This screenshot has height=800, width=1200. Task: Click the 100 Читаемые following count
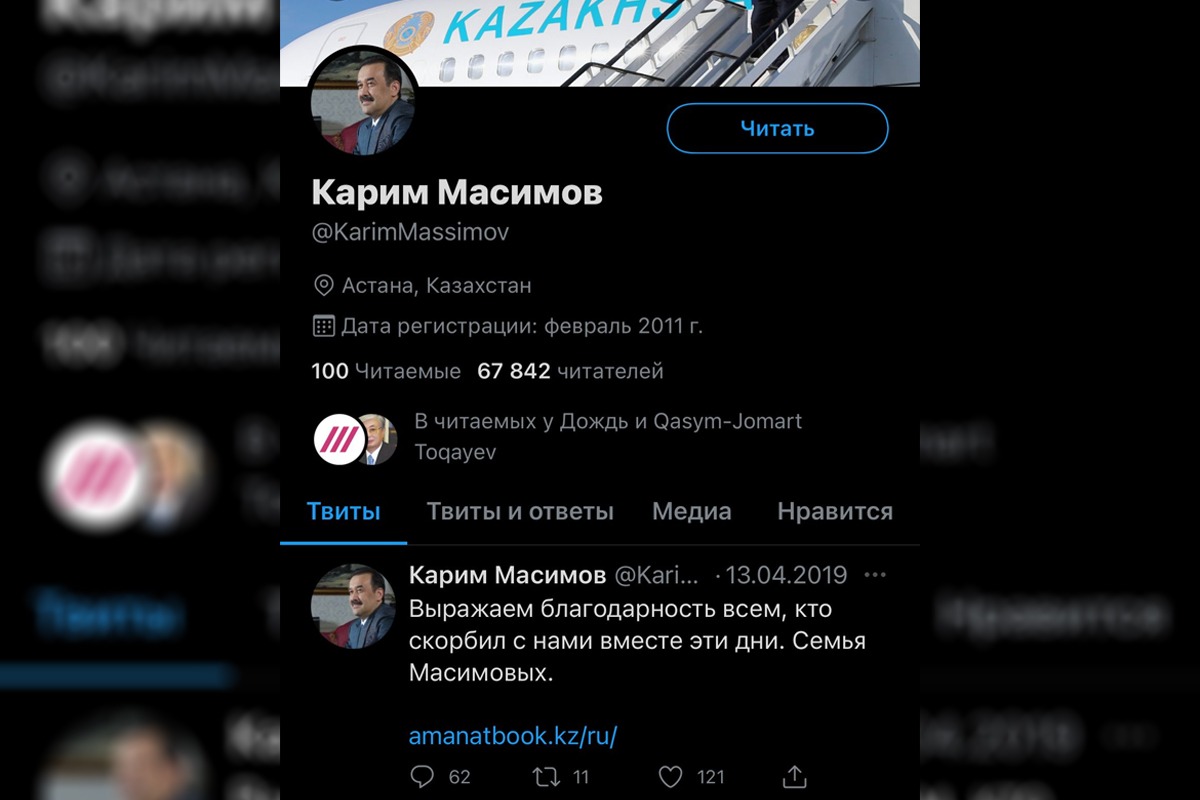pos(386,372)
